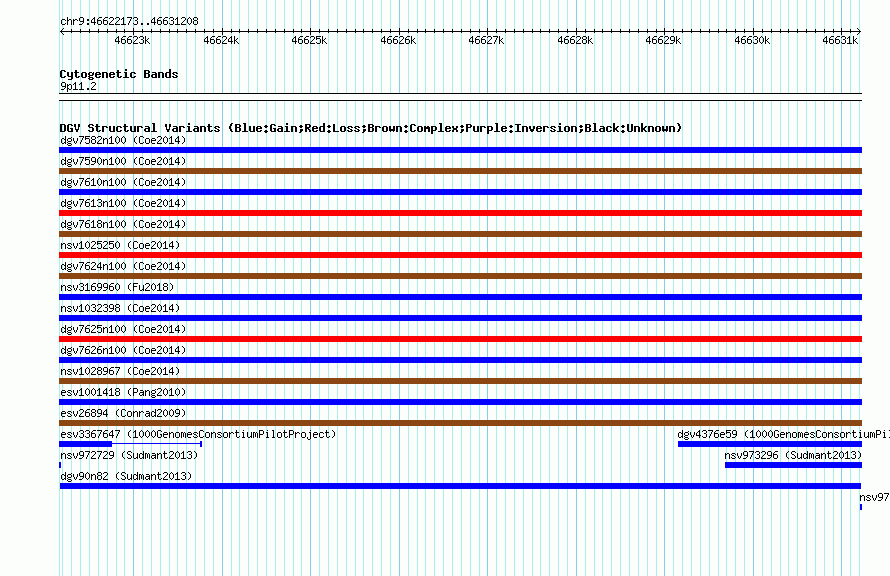890x576 pixels.
Task: Click the dgv7626n100 (Coe2014) label
Action: (x=123, y=350)
